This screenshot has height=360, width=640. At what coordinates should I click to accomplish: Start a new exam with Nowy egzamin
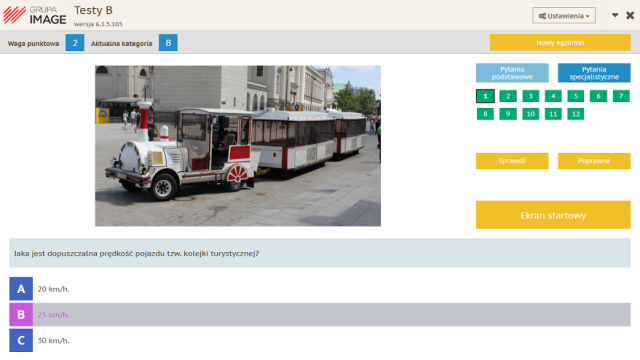click(560, 42)
